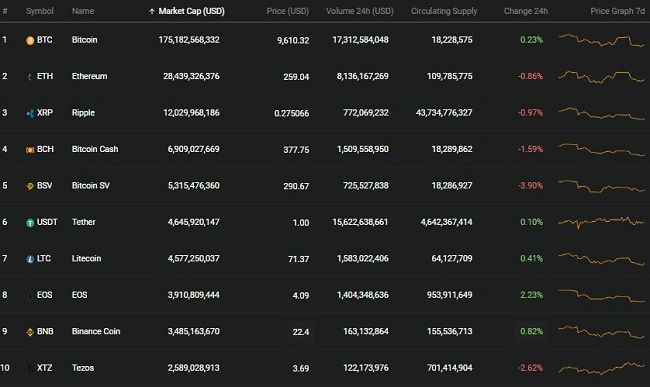Sort by Change 24h column header
Screen dimensions: 650x387
[526, 11]
